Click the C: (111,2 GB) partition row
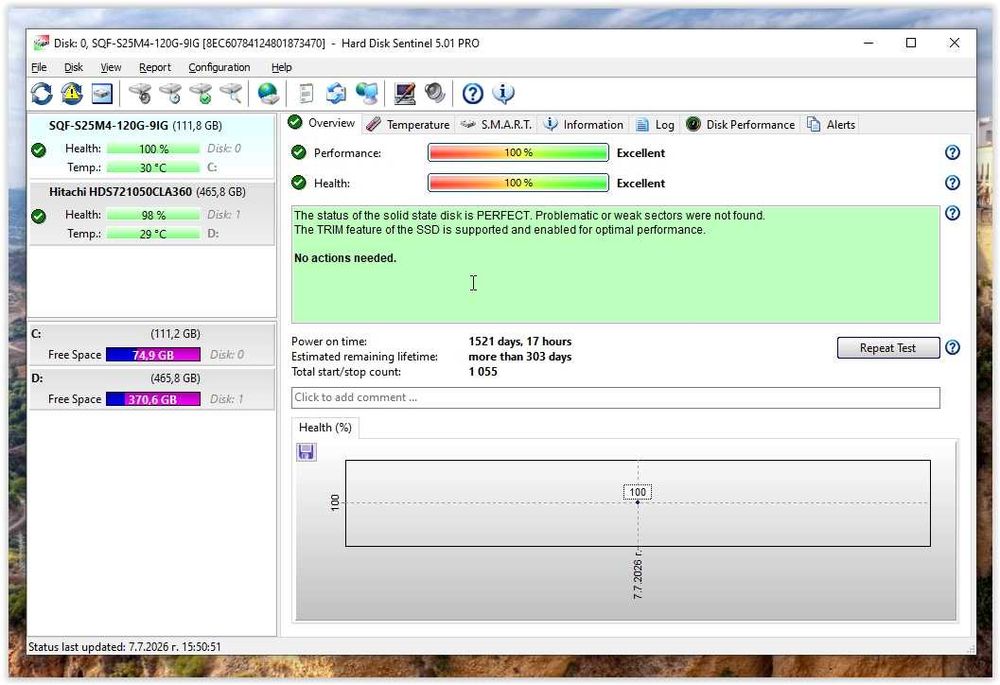 tap(152, 344)
